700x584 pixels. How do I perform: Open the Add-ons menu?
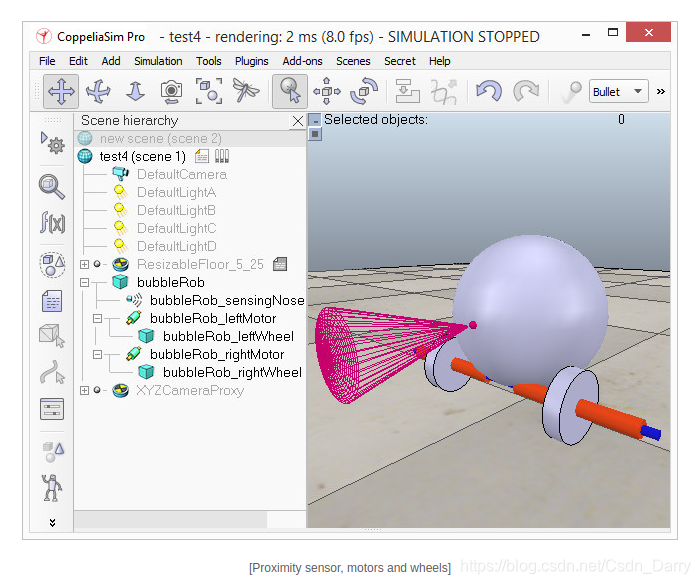click(302, 61)
